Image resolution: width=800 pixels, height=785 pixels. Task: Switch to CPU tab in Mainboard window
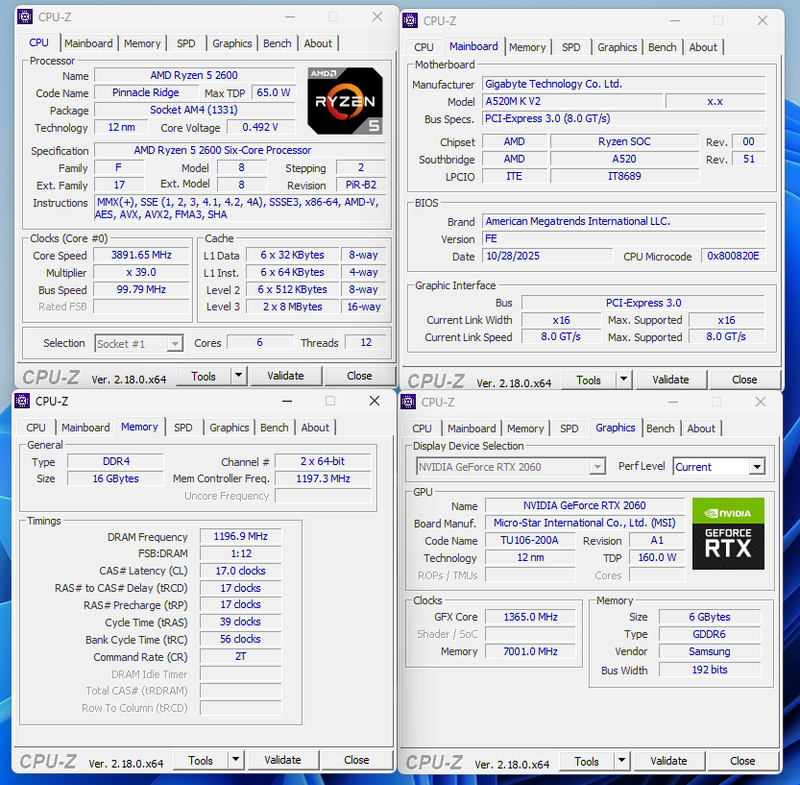[x=423, y=47]
